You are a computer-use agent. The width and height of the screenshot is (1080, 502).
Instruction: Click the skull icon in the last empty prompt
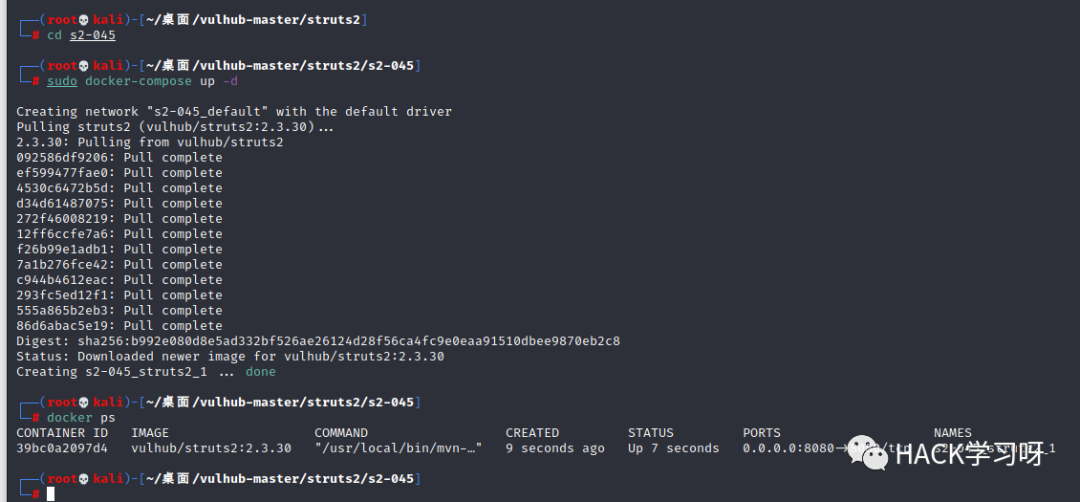[83, 479]
